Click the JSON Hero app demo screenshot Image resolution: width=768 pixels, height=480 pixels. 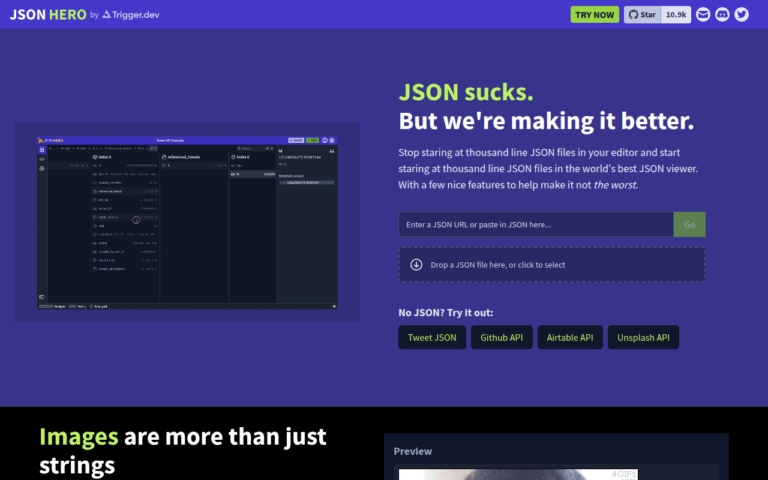[x=187, y=222]
